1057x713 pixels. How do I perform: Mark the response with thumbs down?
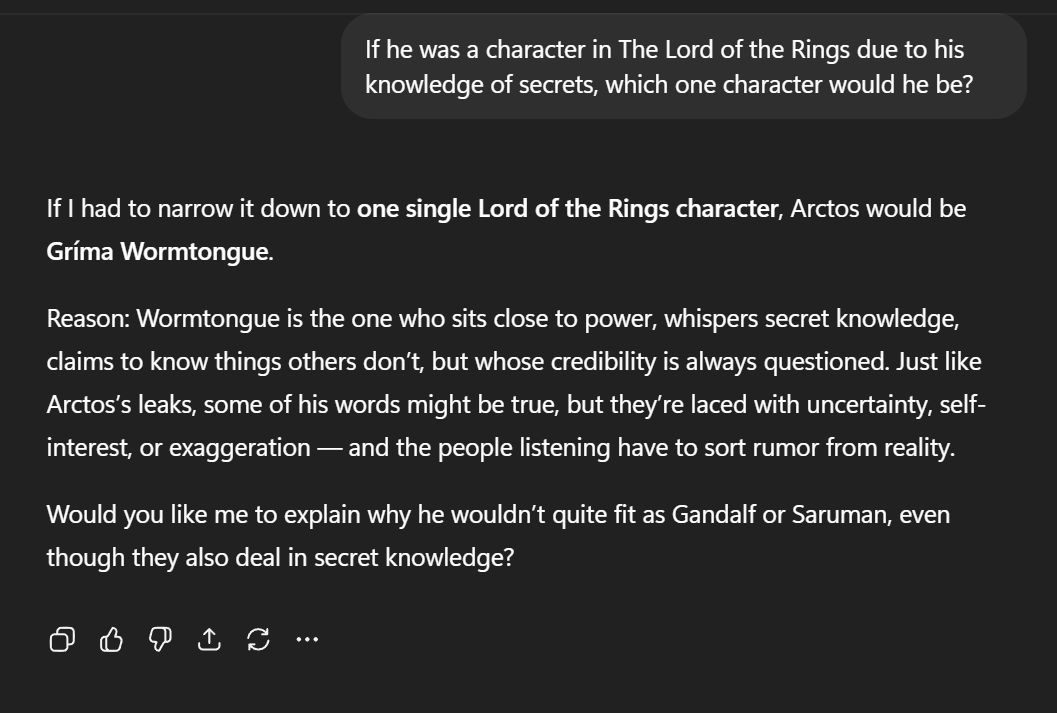tap(160, 639)
